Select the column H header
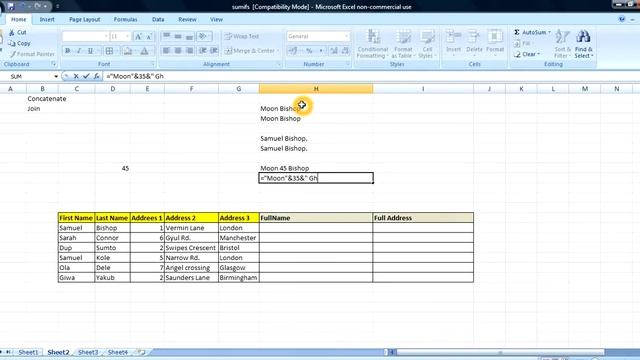This screenshot has width=640, height=360. click(x=316, y=89)
